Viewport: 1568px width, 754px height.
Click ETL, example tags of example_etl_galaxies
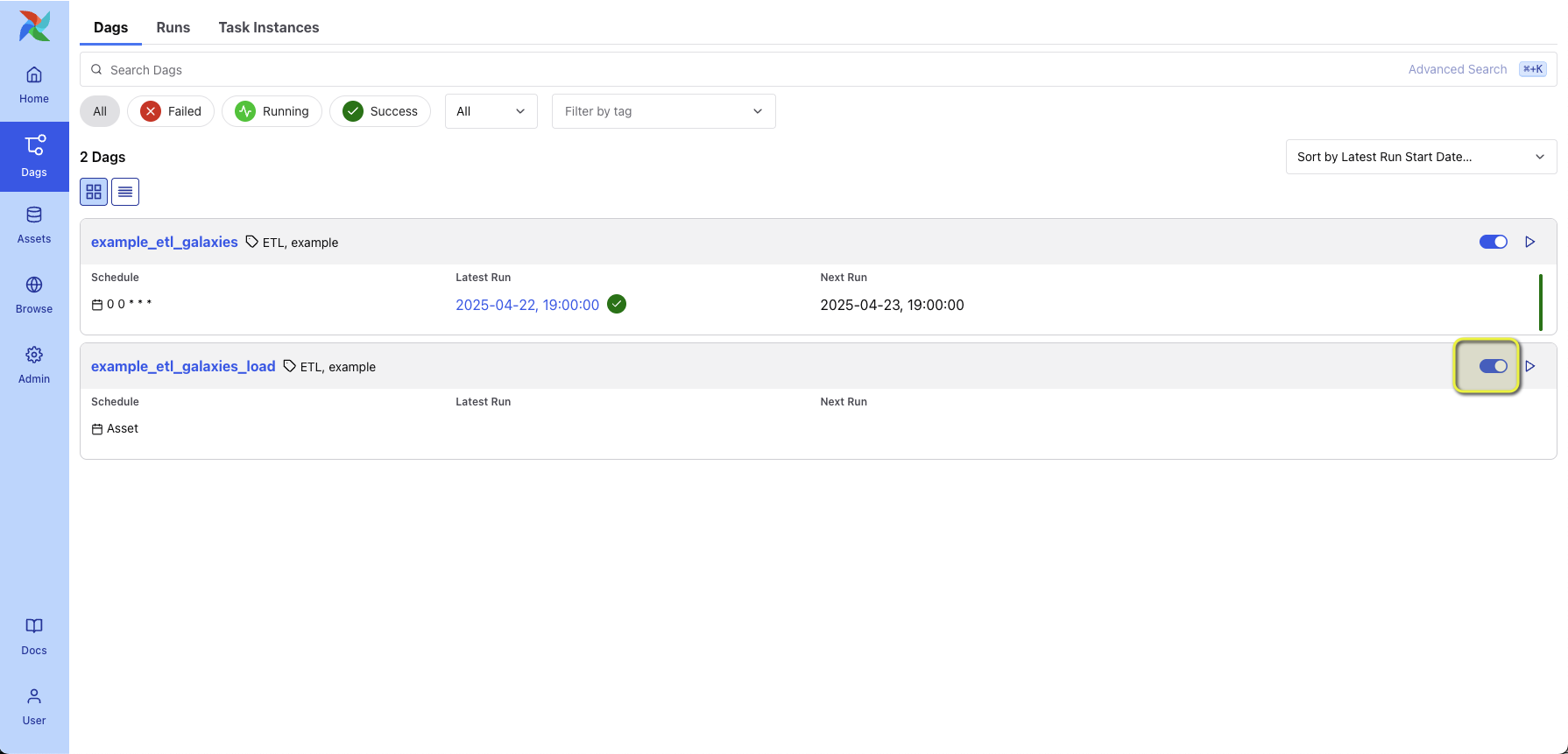(x=300, y=243)
